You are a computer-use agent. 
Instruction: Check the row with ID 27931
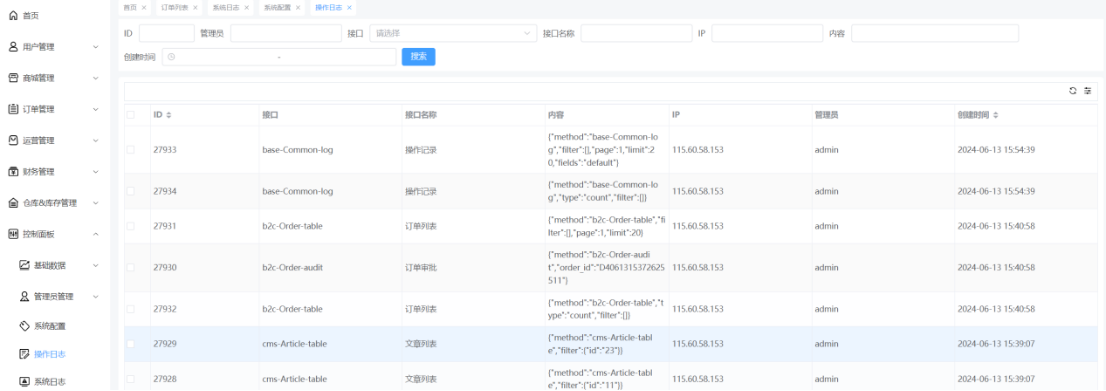click(130, 226)
